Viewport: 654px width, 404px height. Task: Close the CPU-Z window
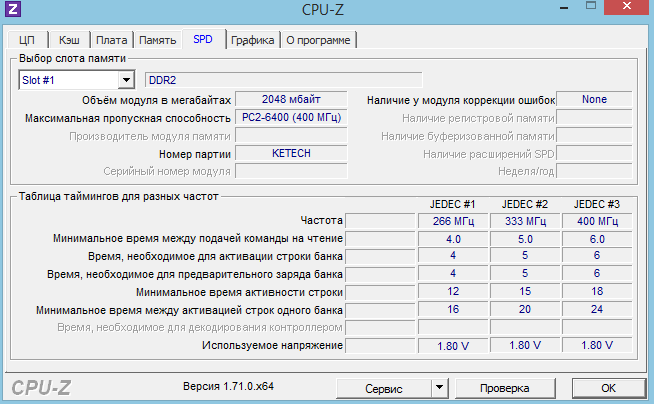[628, 7]
